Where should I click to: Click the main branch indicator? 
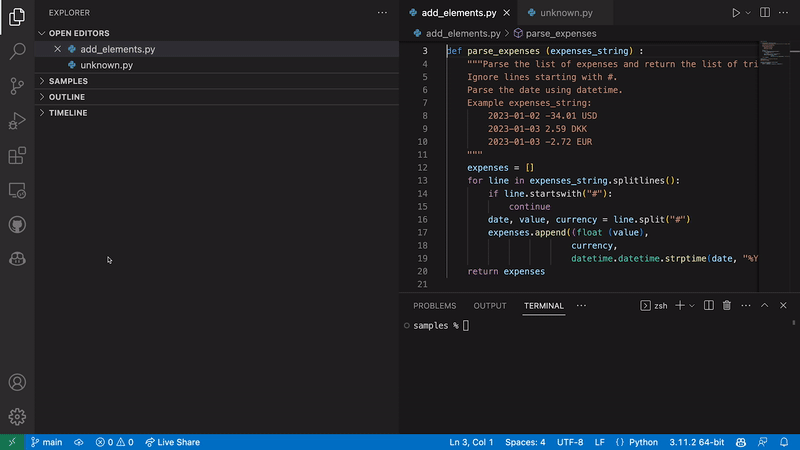pos(46,442)
